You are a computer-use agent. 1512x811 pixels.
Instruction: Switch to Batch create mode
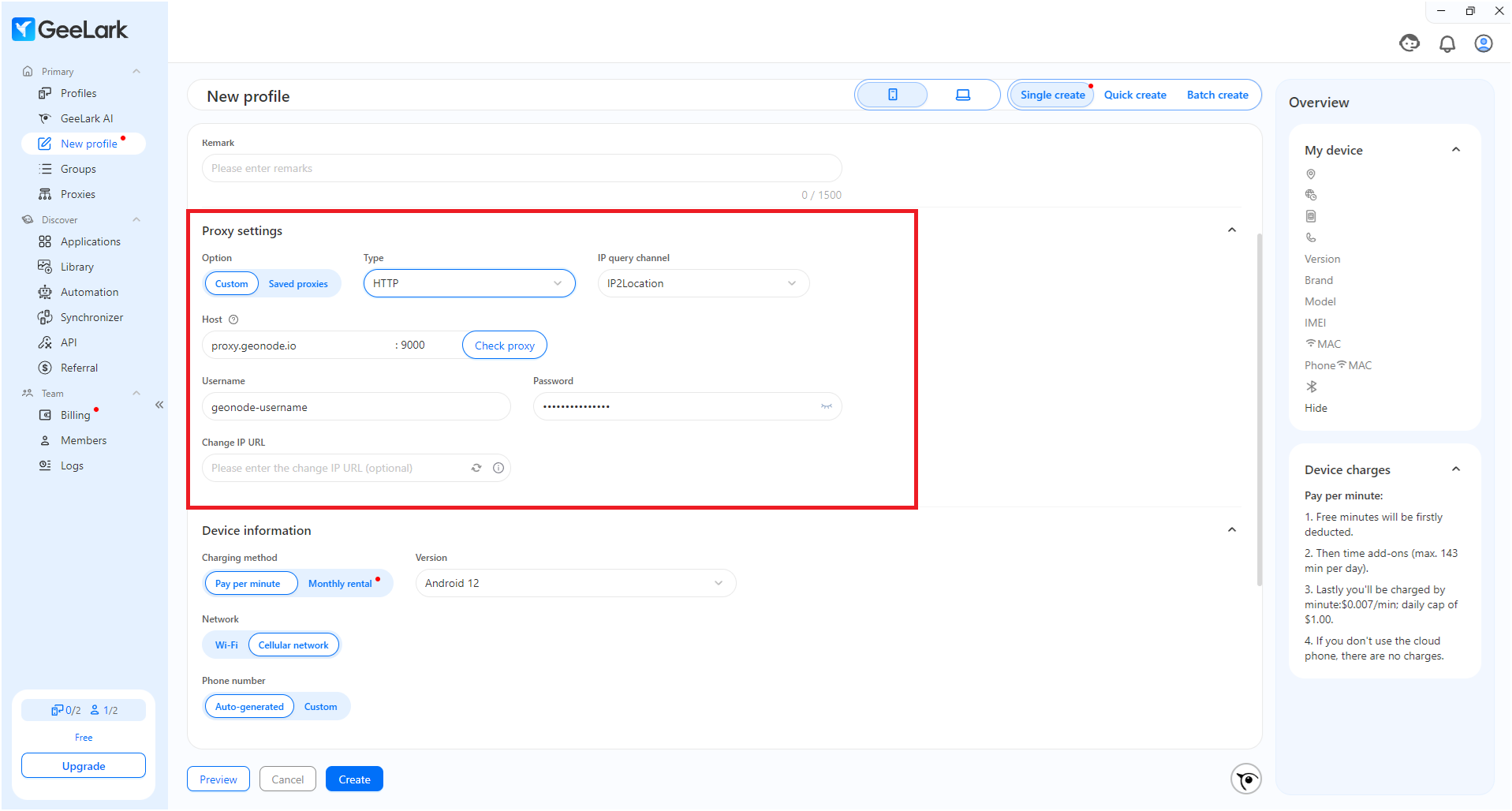[x=1217, y=94]
